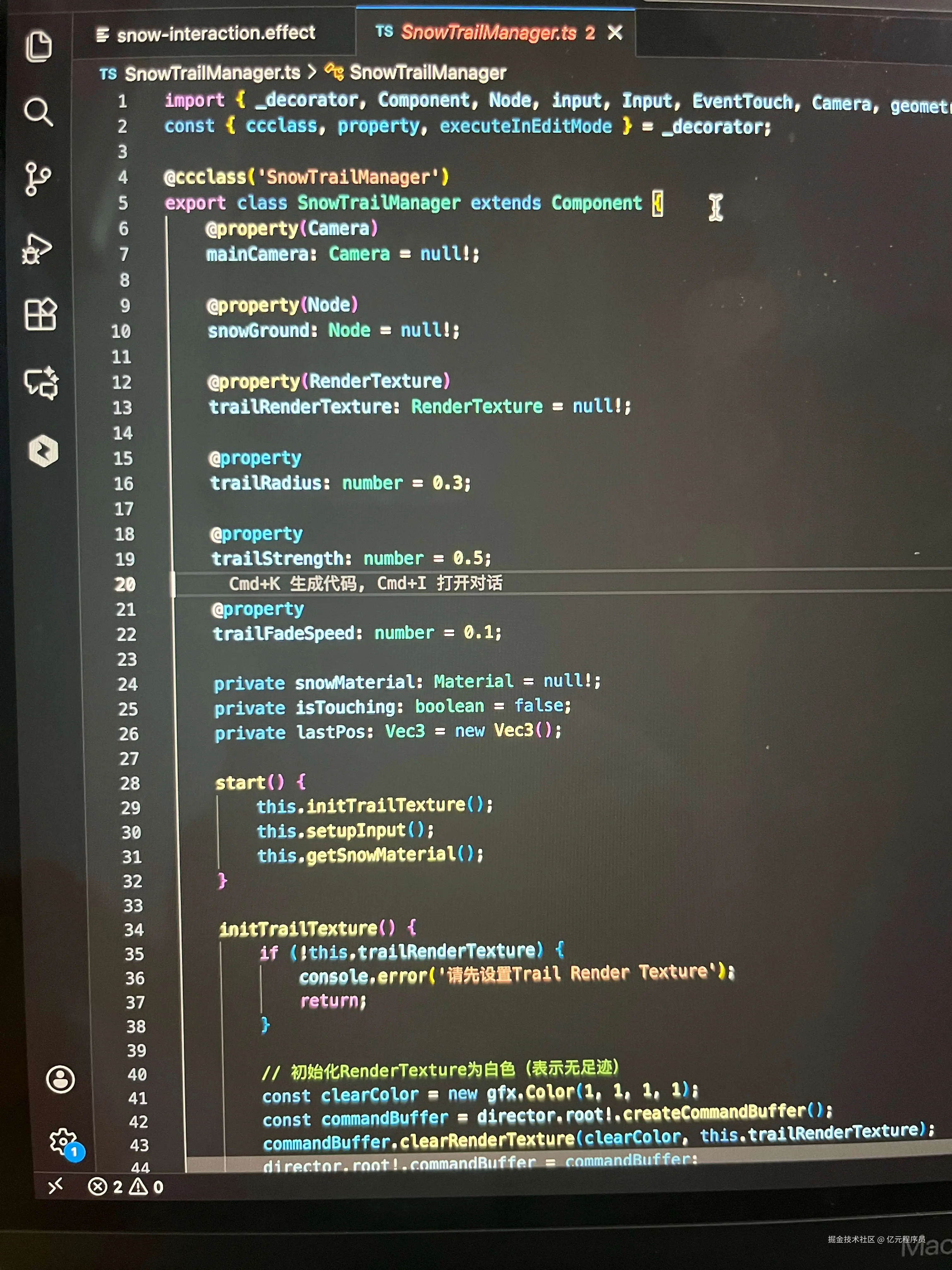Screen dimensions: 952x1270
Task: Open SnowTrailManager.ts breadcrumb dropdown
Action: [x=212, y=73]
